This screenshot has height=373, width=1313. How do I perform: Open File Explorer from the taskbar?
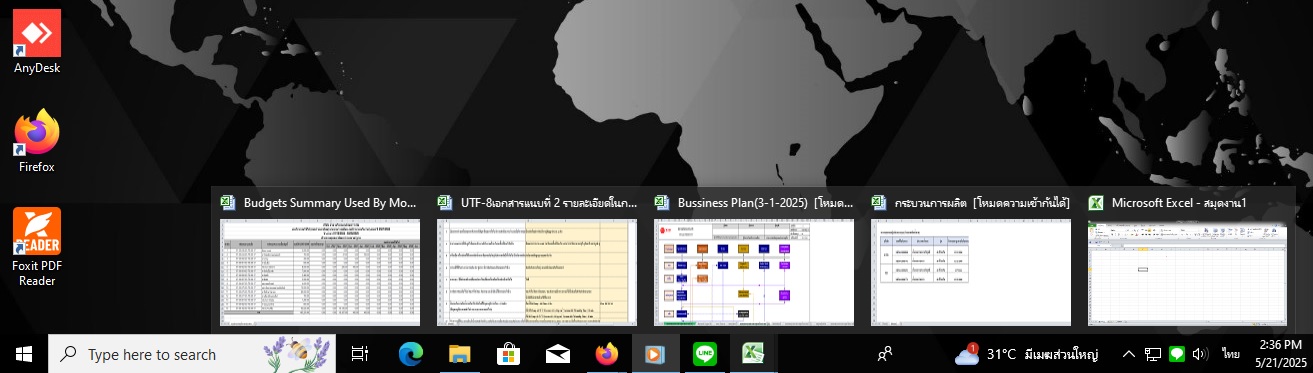click(x=459, y=354)
